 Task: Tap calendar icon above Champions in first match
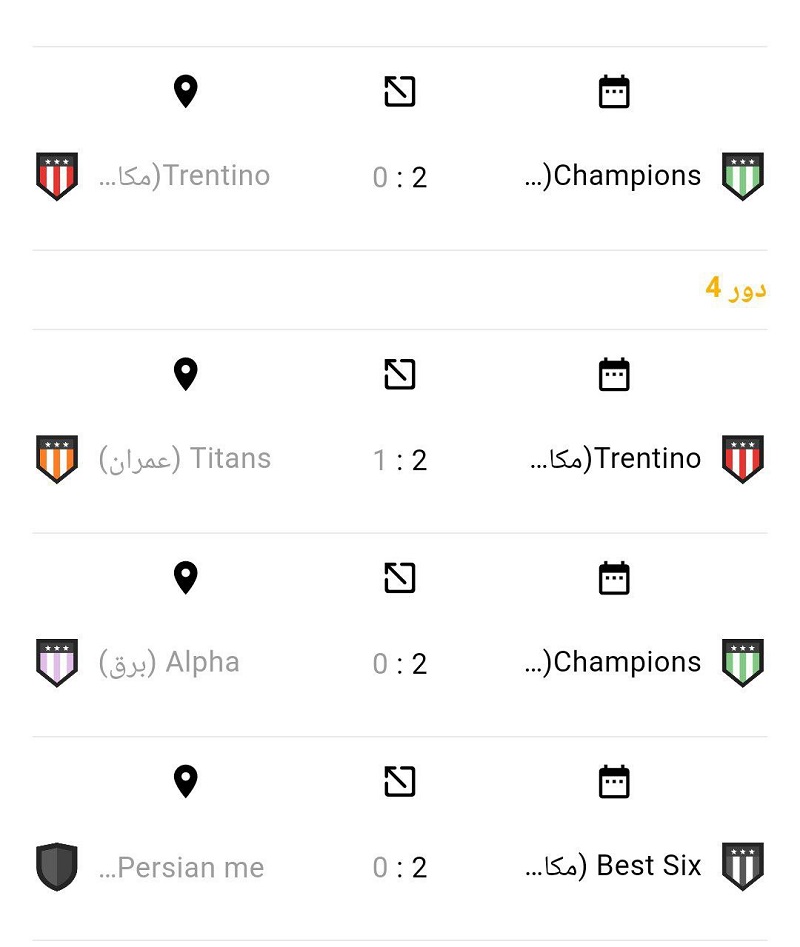[x=614, y=92]
